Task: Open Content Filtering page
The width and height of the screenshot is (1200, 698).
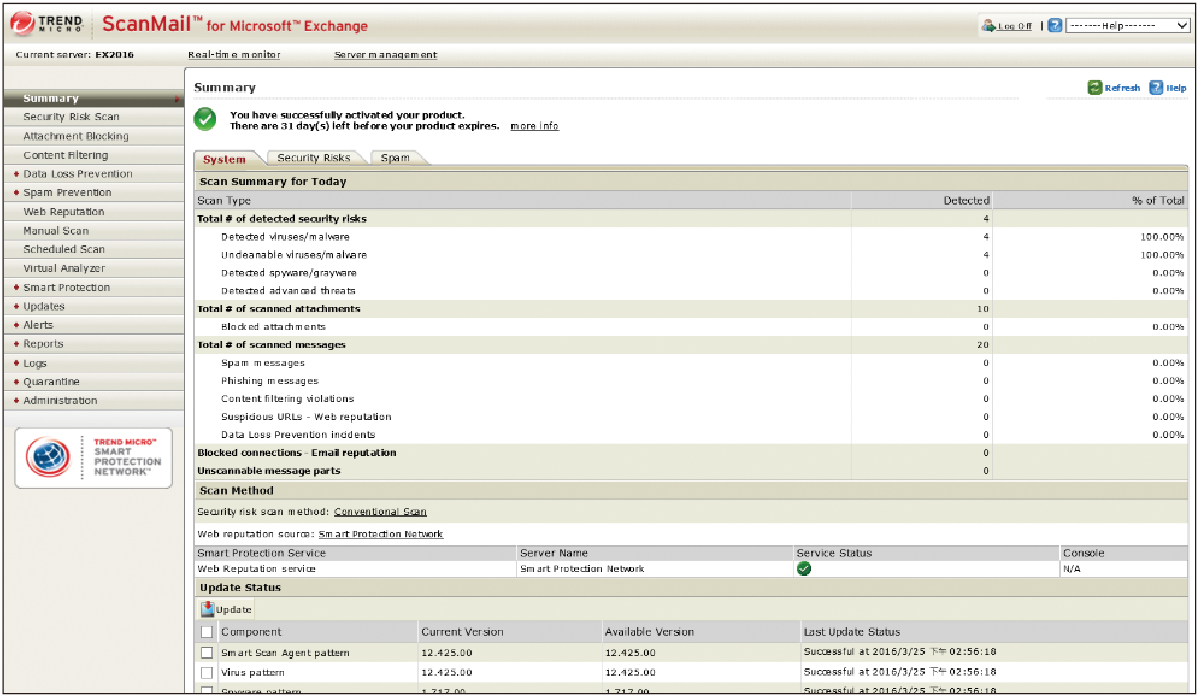Action: tap(93, 155)
